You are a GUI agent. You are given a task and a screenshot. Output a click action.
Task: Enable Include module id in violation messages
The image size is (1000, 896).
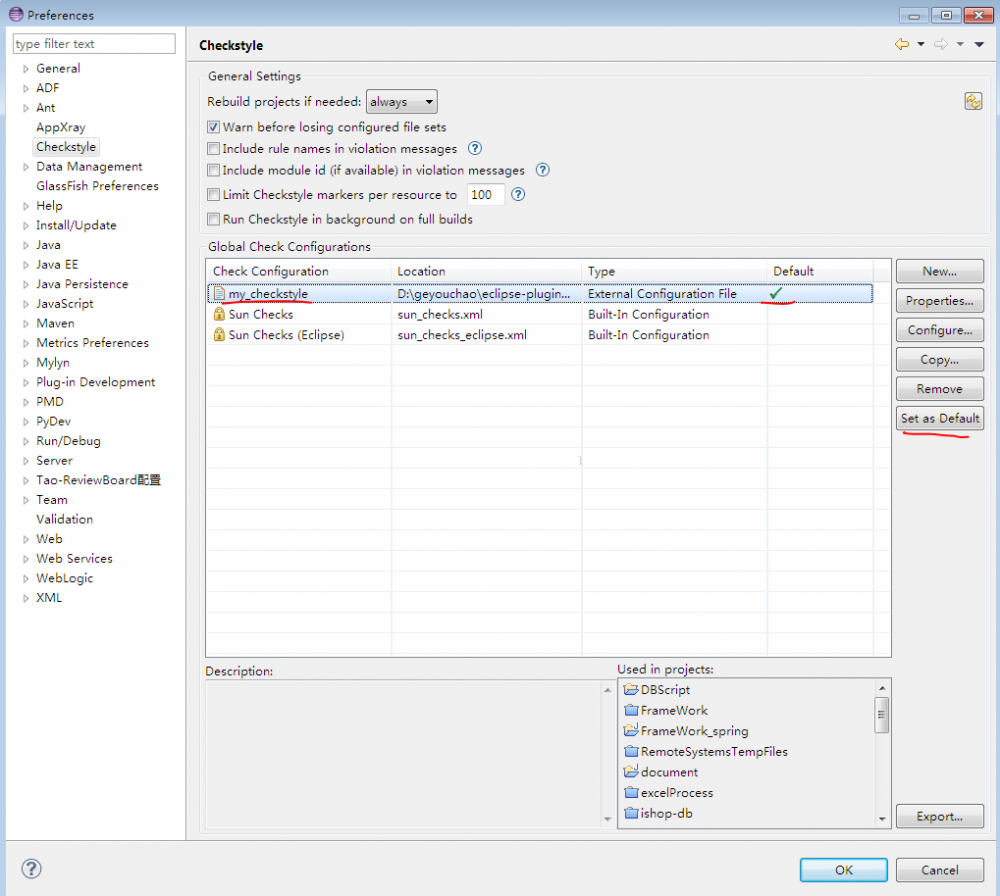coord(214,170)
